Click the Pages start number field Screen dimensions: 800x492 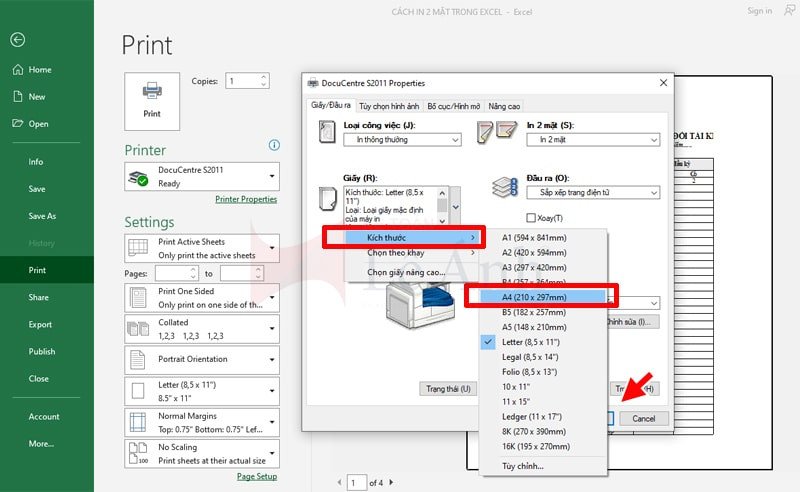(x=176, y=273)
